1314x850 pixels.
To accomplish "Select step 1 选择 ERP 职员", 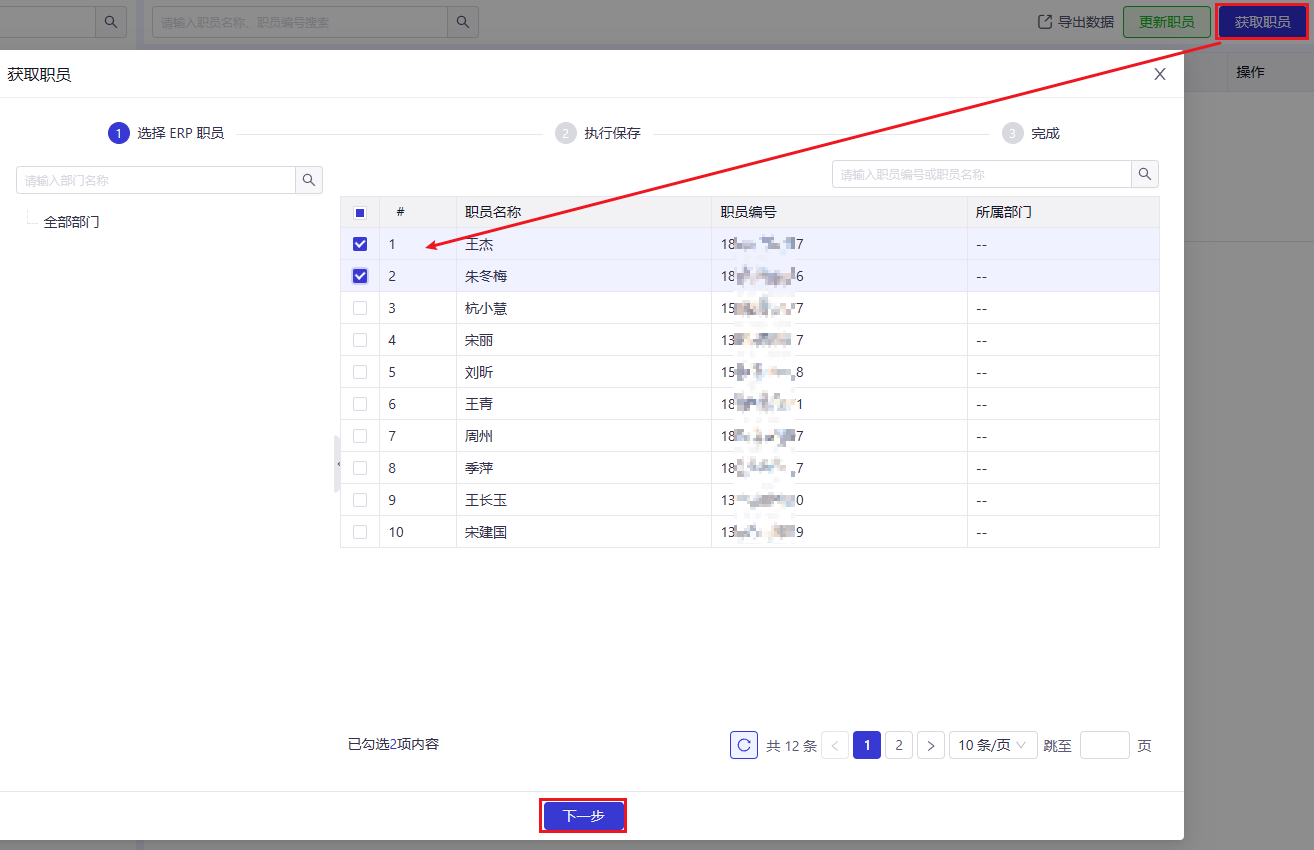I will [166, 133].
